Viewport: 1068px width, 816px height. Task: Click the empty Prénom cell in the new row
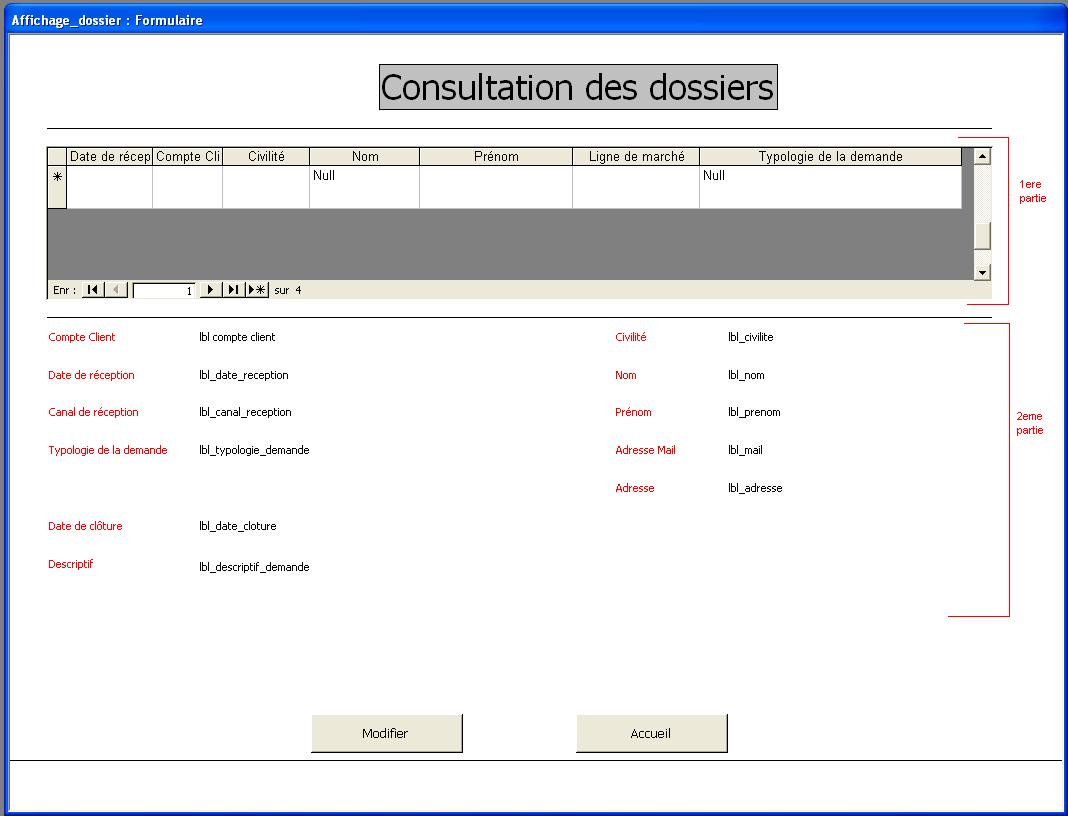tap(496, 187)
